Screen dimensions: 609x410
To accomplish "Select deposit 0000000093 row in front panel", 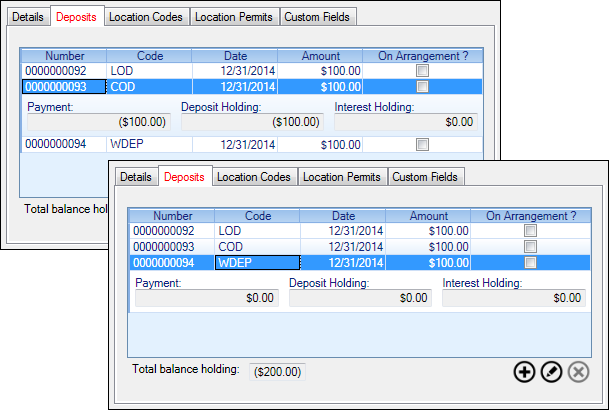I will pos(359,247).
